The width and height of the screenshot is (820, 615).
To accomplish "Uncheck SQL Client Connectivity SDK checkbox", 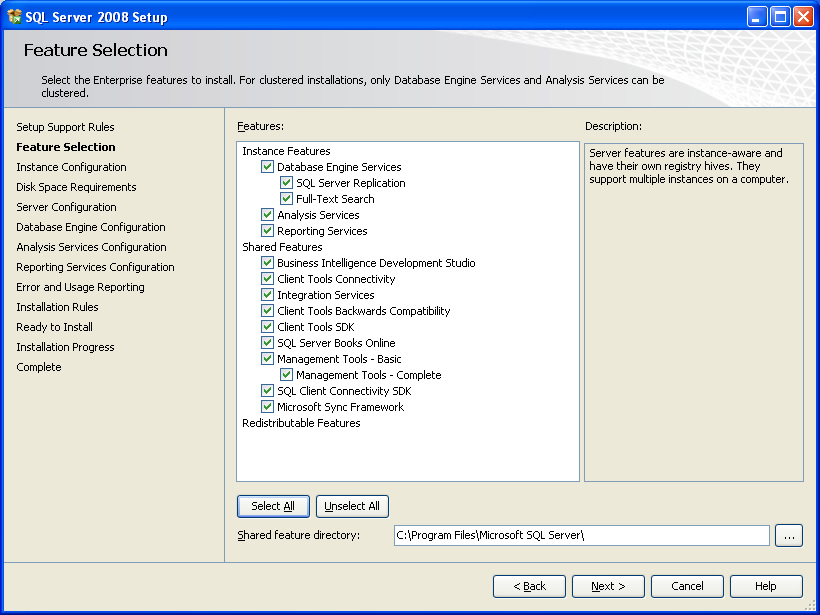I will point(267,391).
